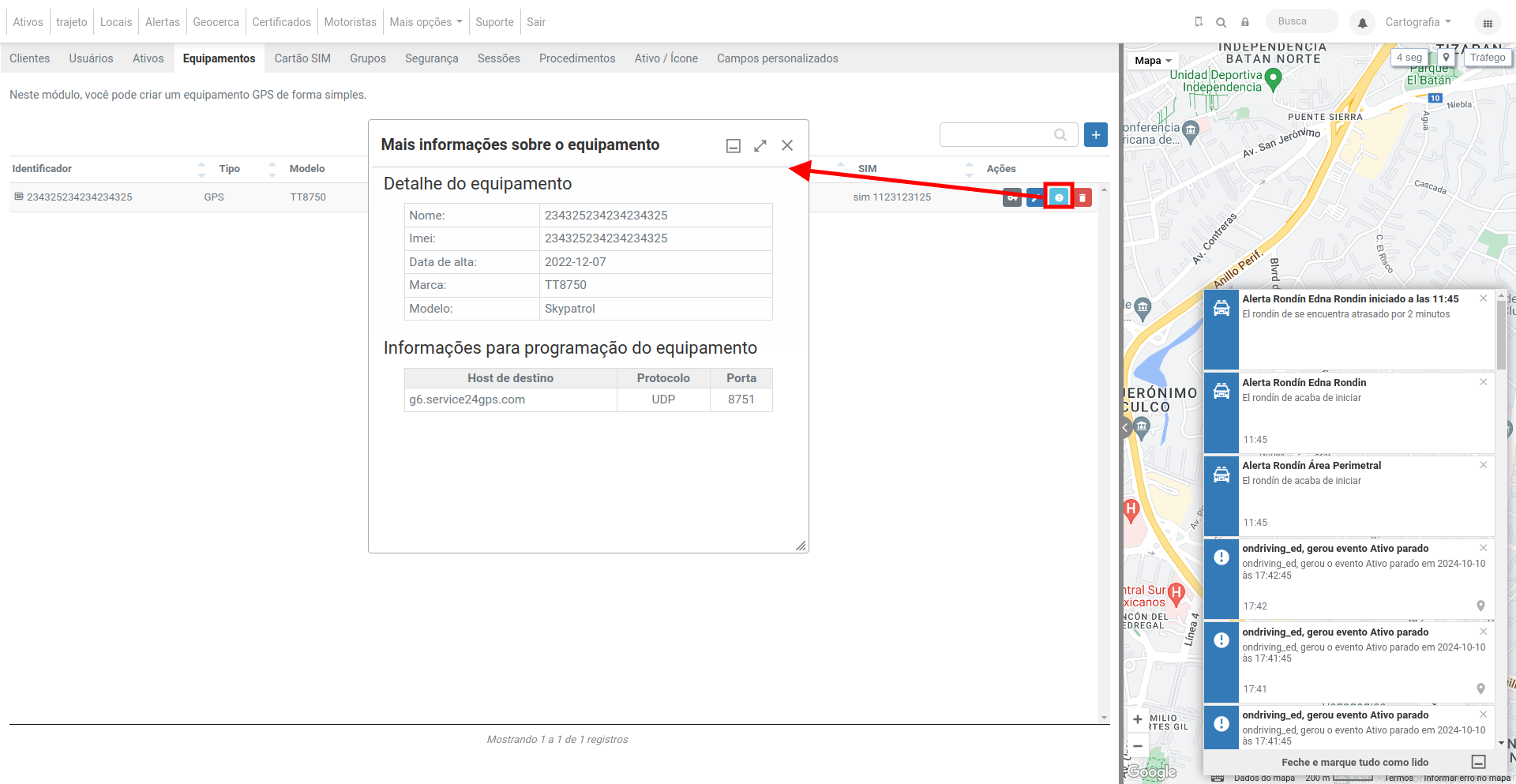Click the add device icon in top bar

[x=1199, y=22]
